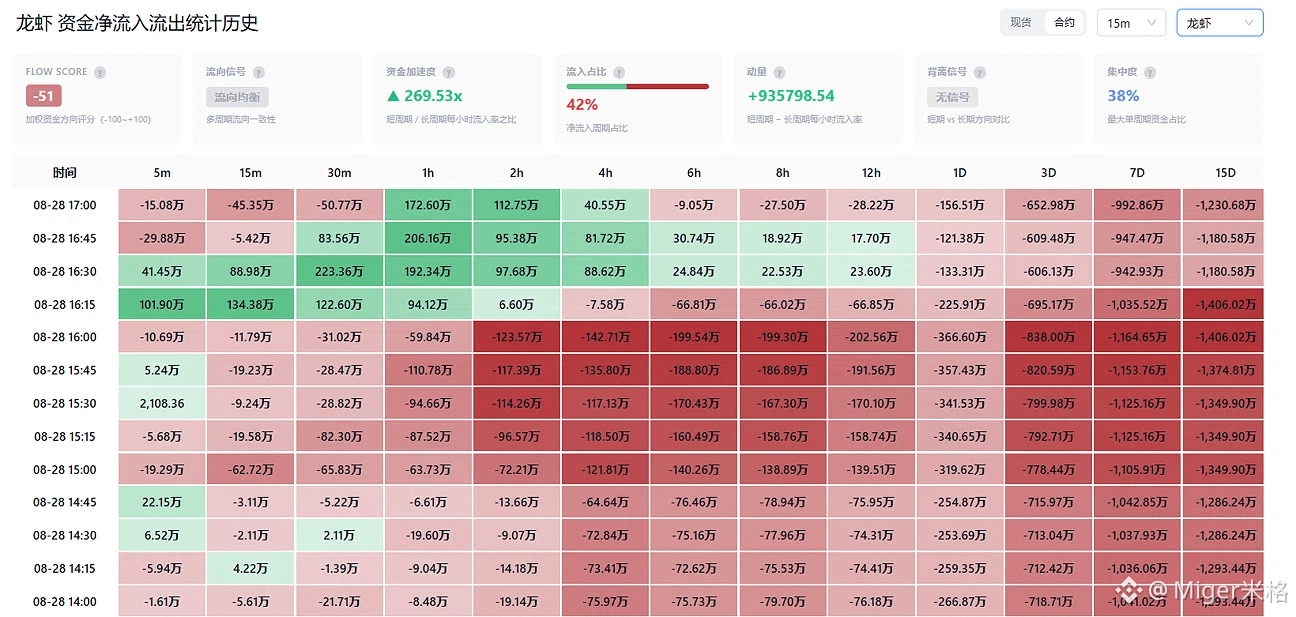Open the 15m interval dropdown

1131,22
